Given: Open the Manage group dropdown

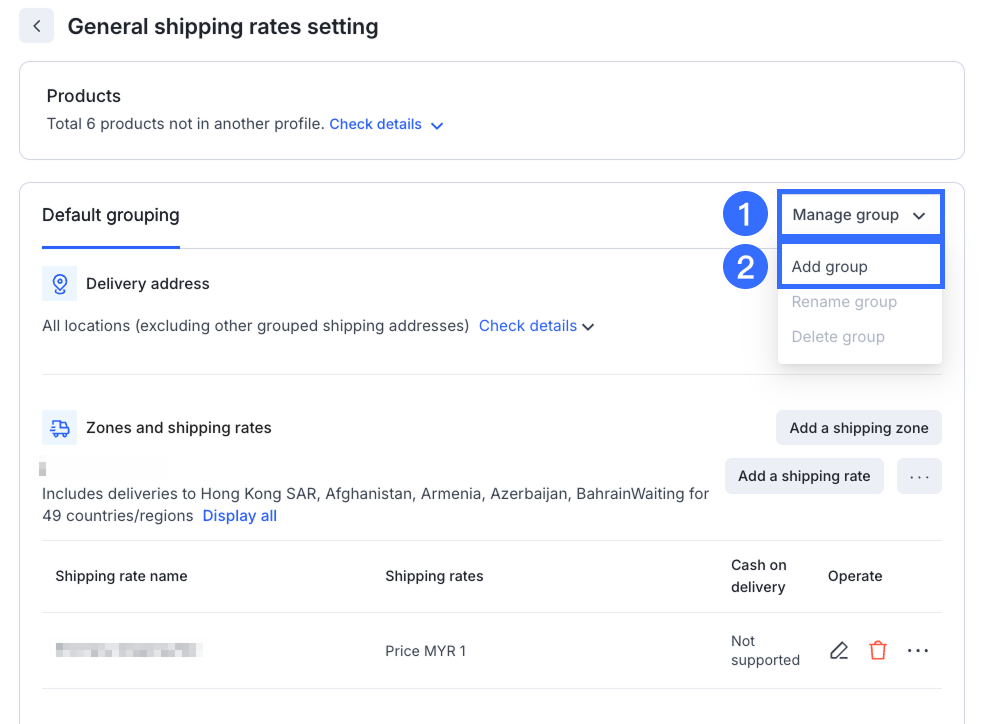Looking at the screenshot, I should pos(859,215).
